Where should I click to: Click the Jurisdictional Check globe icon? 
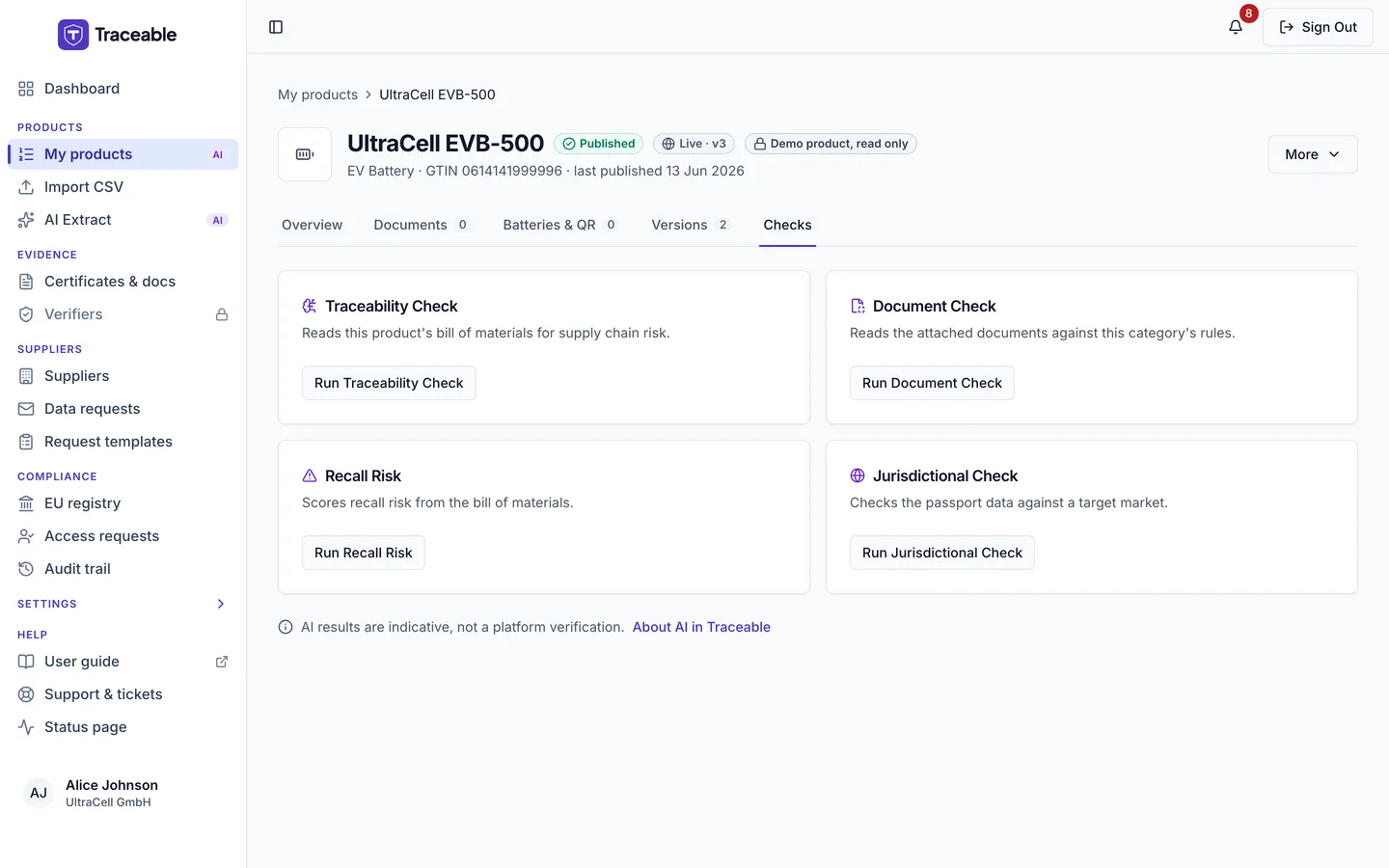pos(858,475)
